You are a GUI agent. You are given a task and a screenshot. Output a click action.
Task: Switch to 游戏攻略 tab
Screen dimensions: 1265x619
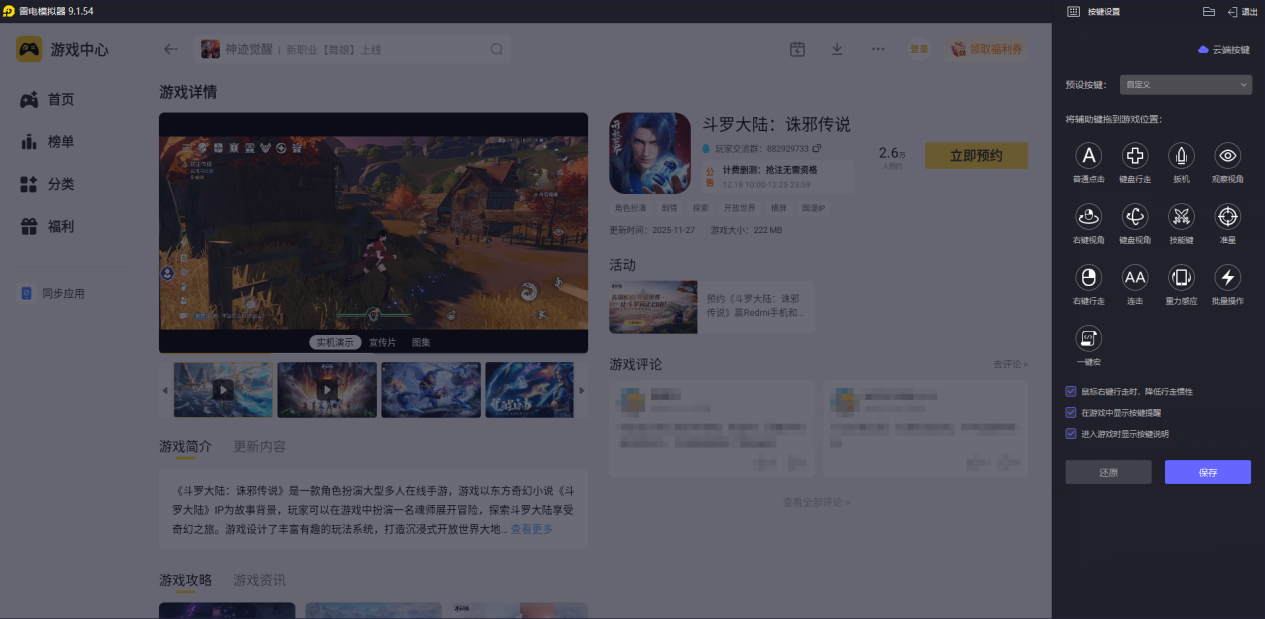point(185,580)
